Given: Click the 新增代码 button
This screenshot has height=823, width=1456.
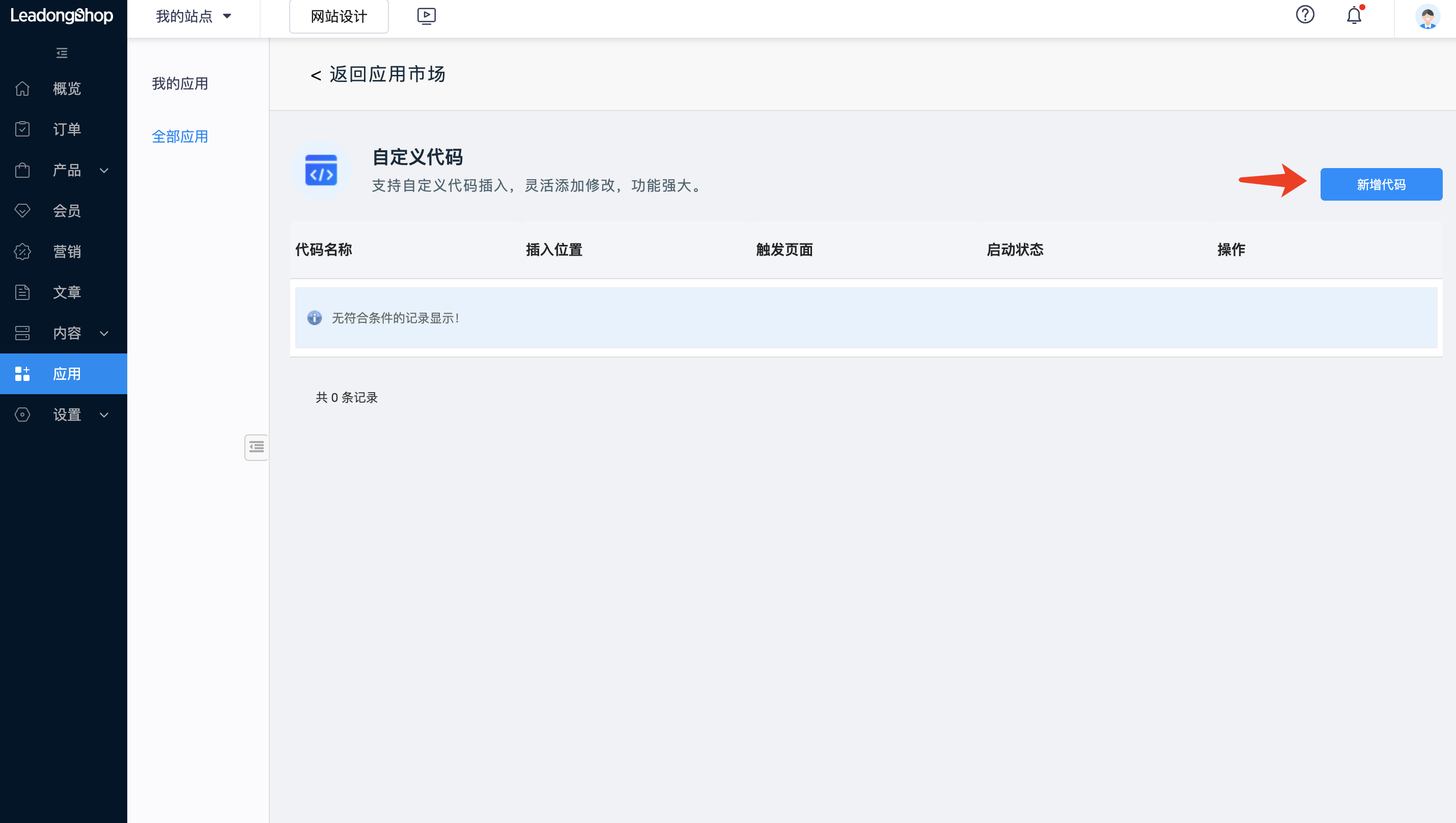Looking at the screenshot, I should point(1381,184).
